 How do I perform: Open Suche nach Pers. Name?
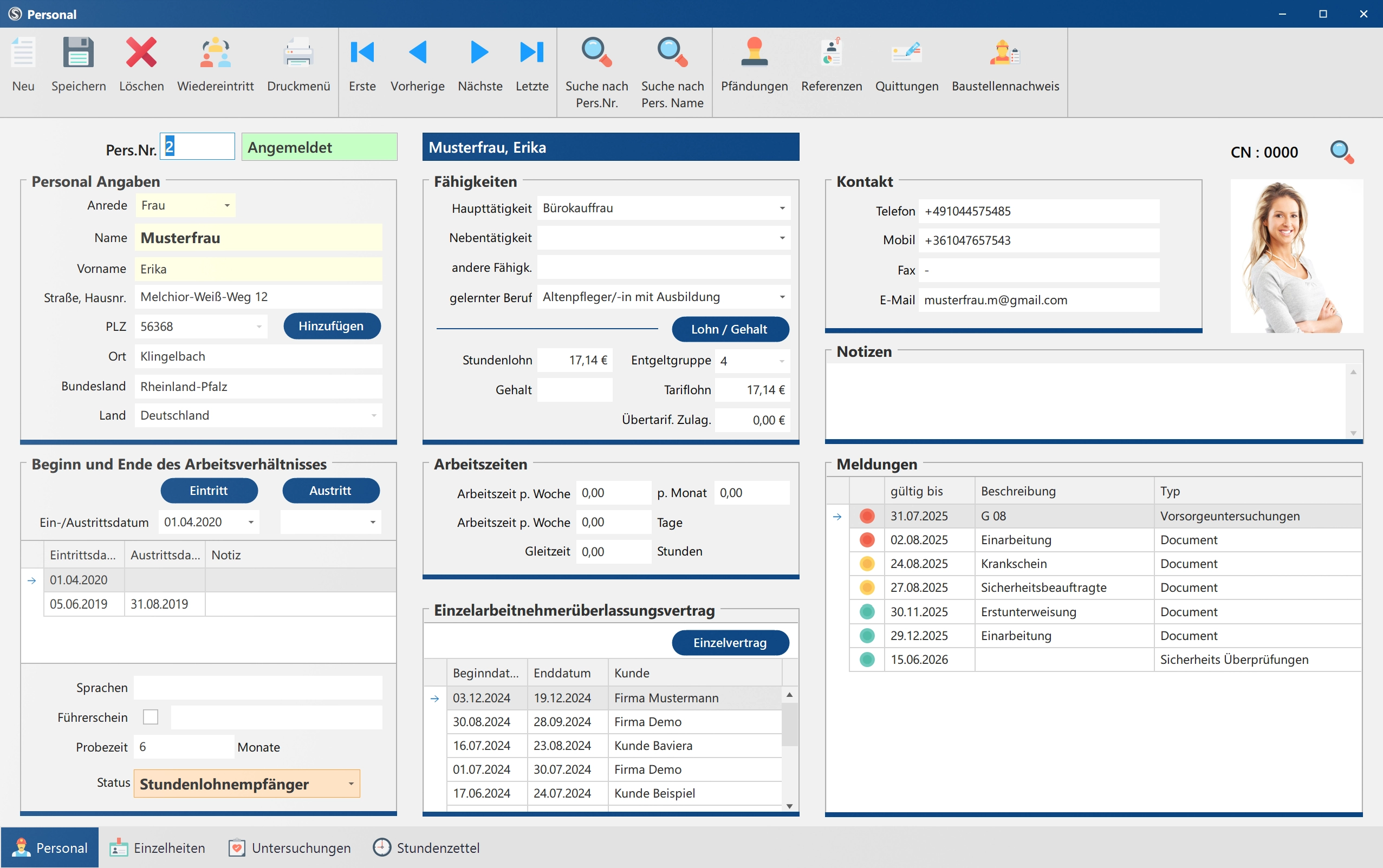pos(672,53)
